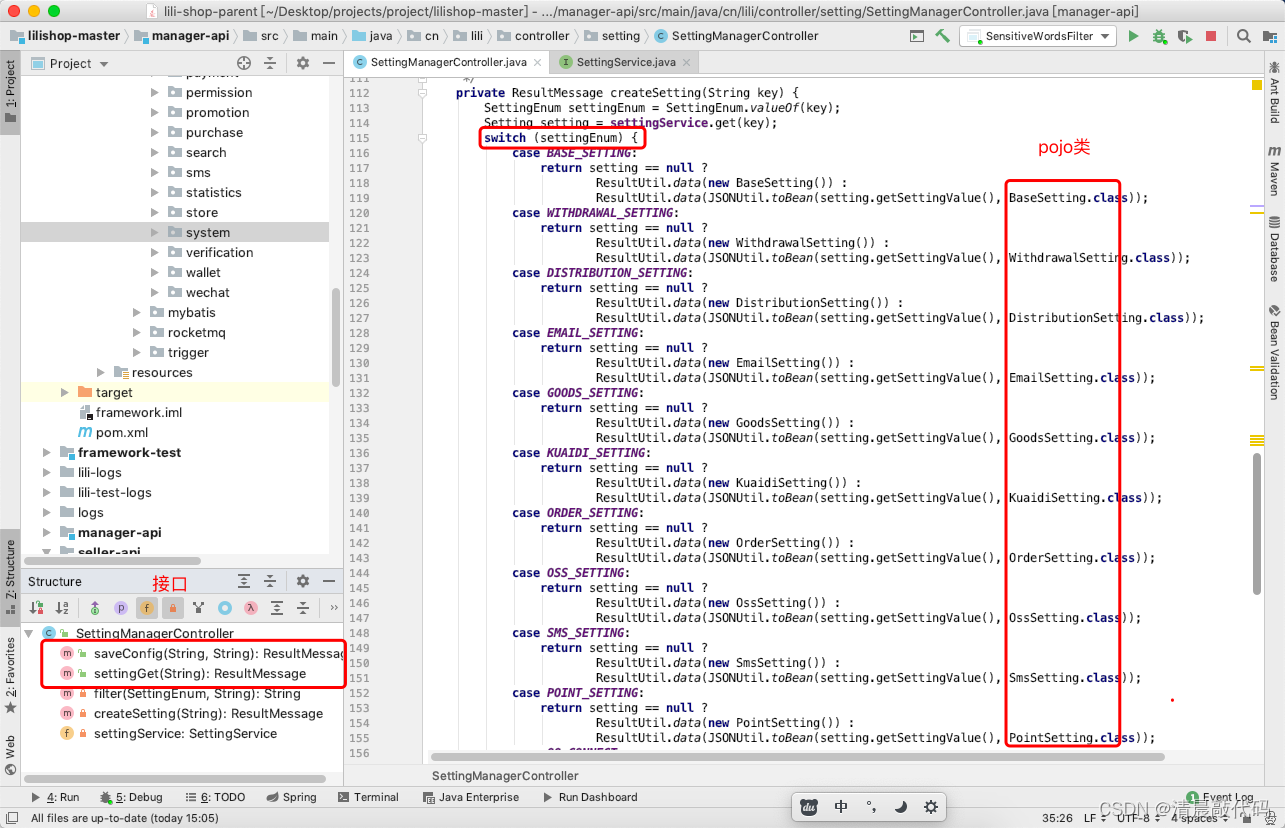Open Database tool window
This screenshot has width=1285, height=828.
coord(1274,250)
